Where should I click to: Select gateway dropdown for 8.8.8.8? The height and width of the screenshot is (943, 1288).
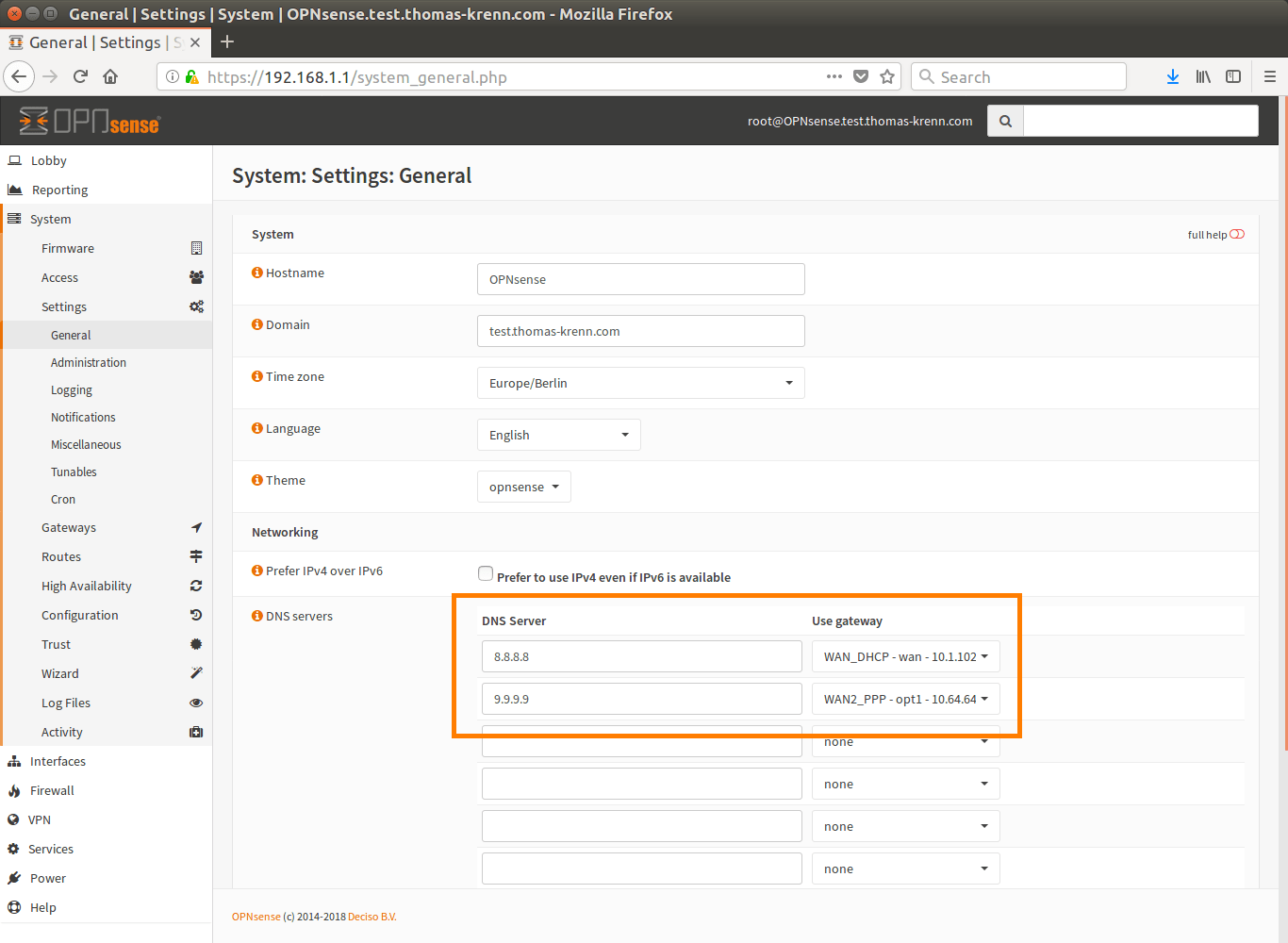pos(905,656)
